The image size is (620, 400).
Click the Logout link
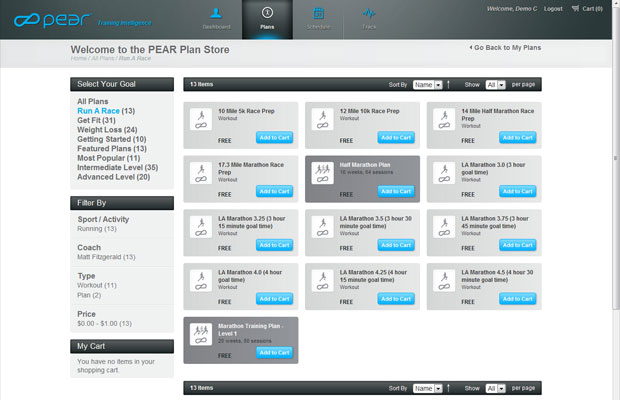(x=553, y=9)
